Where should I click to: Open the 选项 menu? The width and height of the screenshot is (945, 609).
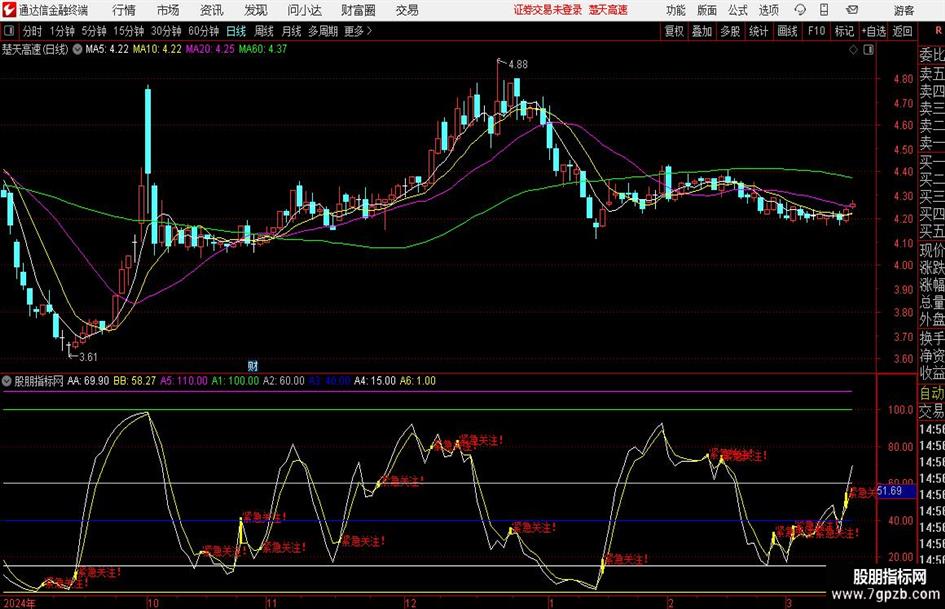pos(768,10)
